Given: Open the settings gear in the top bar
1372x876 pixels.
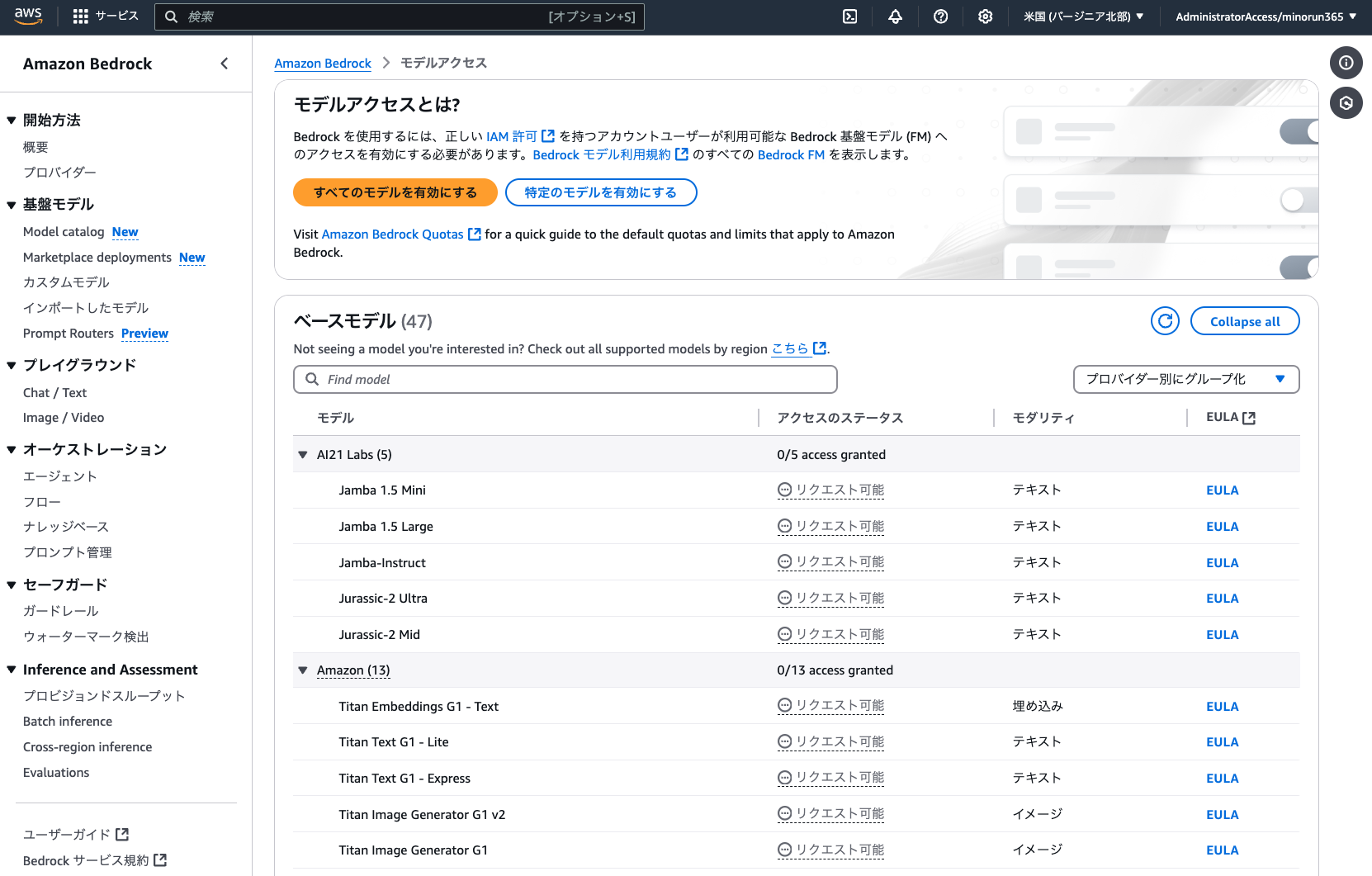Looking at the screenshot, I should (985, 17).
